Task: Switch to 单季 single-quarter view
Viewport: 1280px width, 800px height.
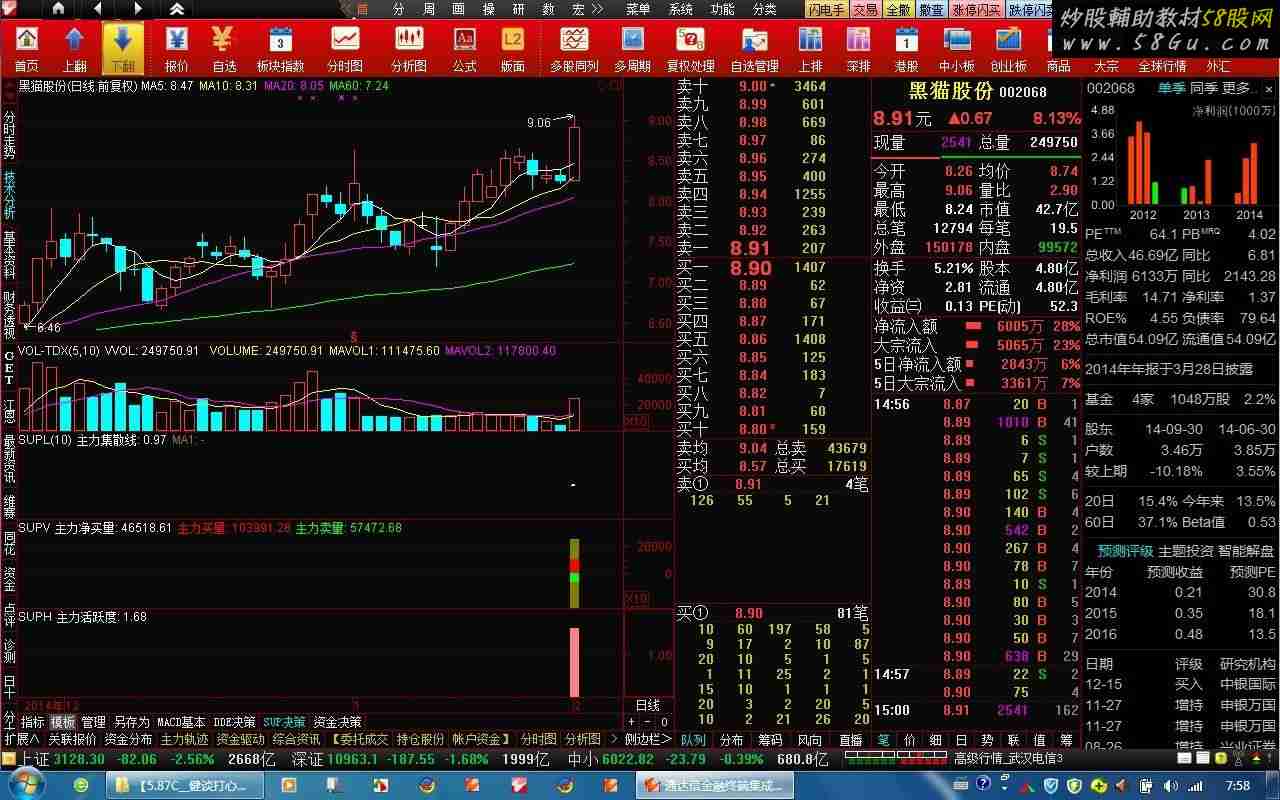Action: [1172, 88]
